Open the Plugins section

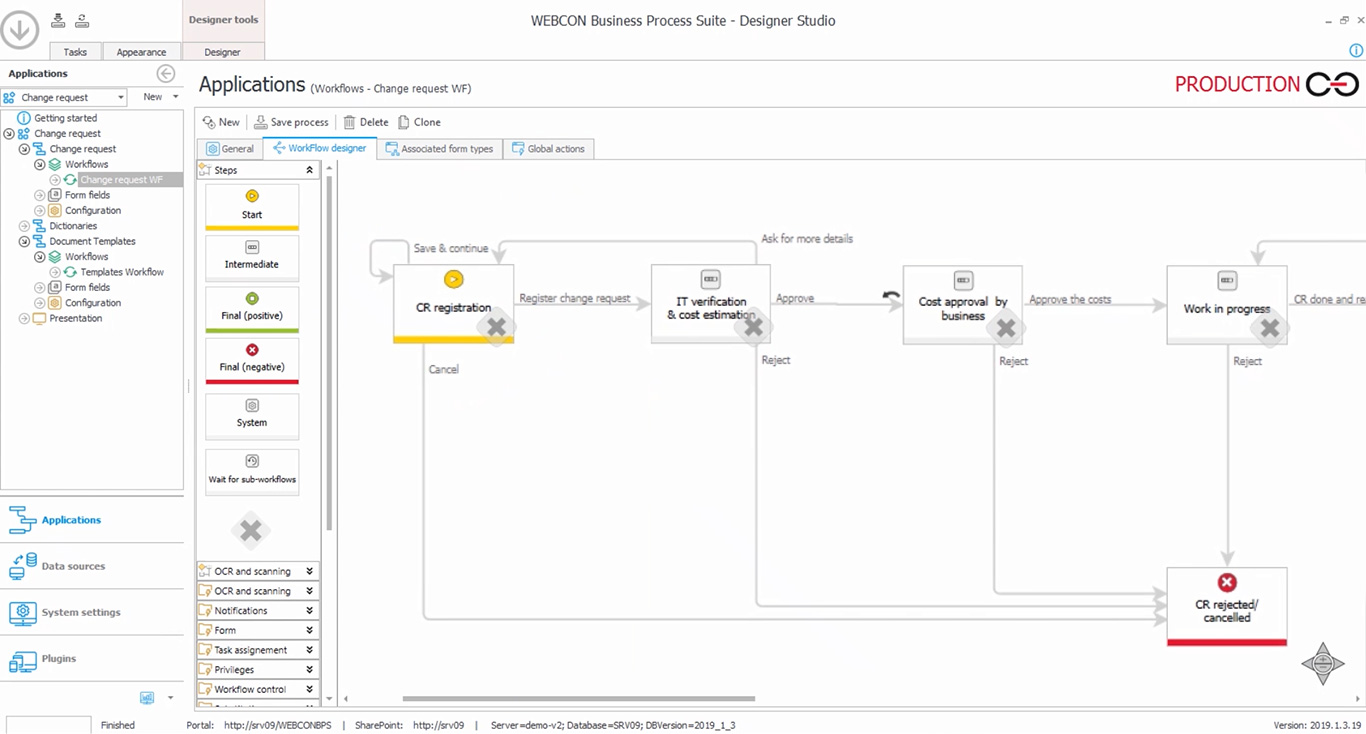point(58,659)
